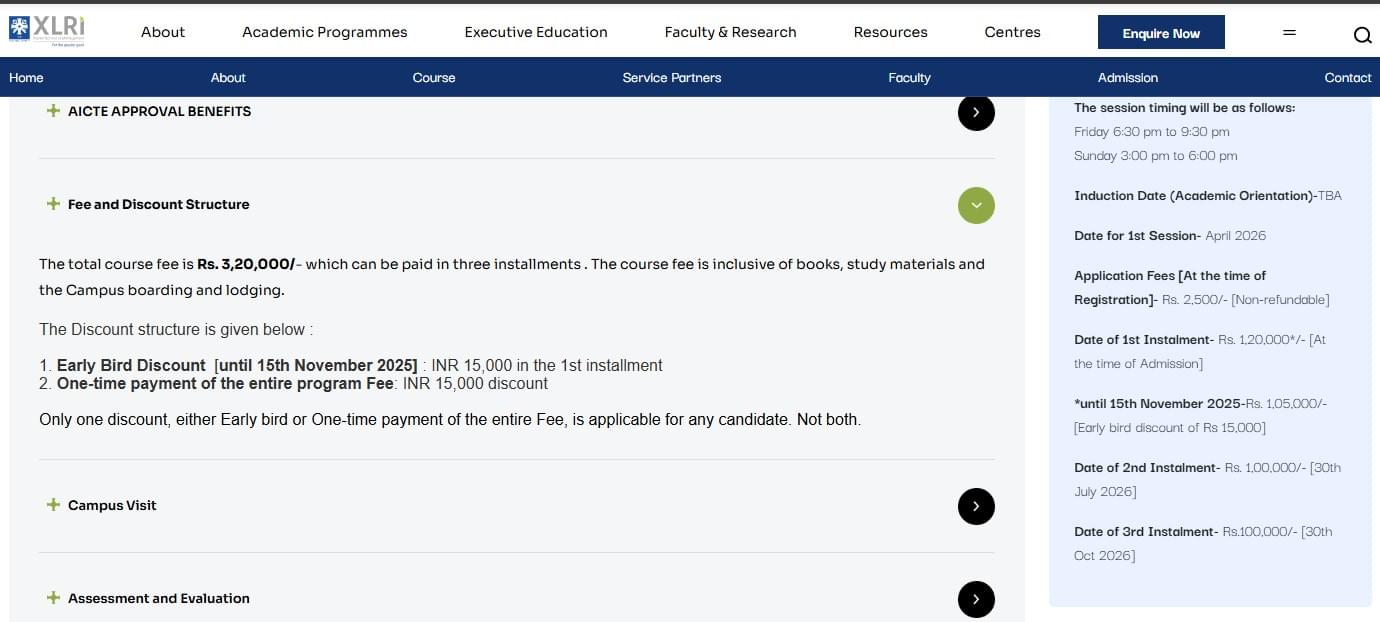
Task: Go to the Service Partners tab
Action: click(671, 77)
